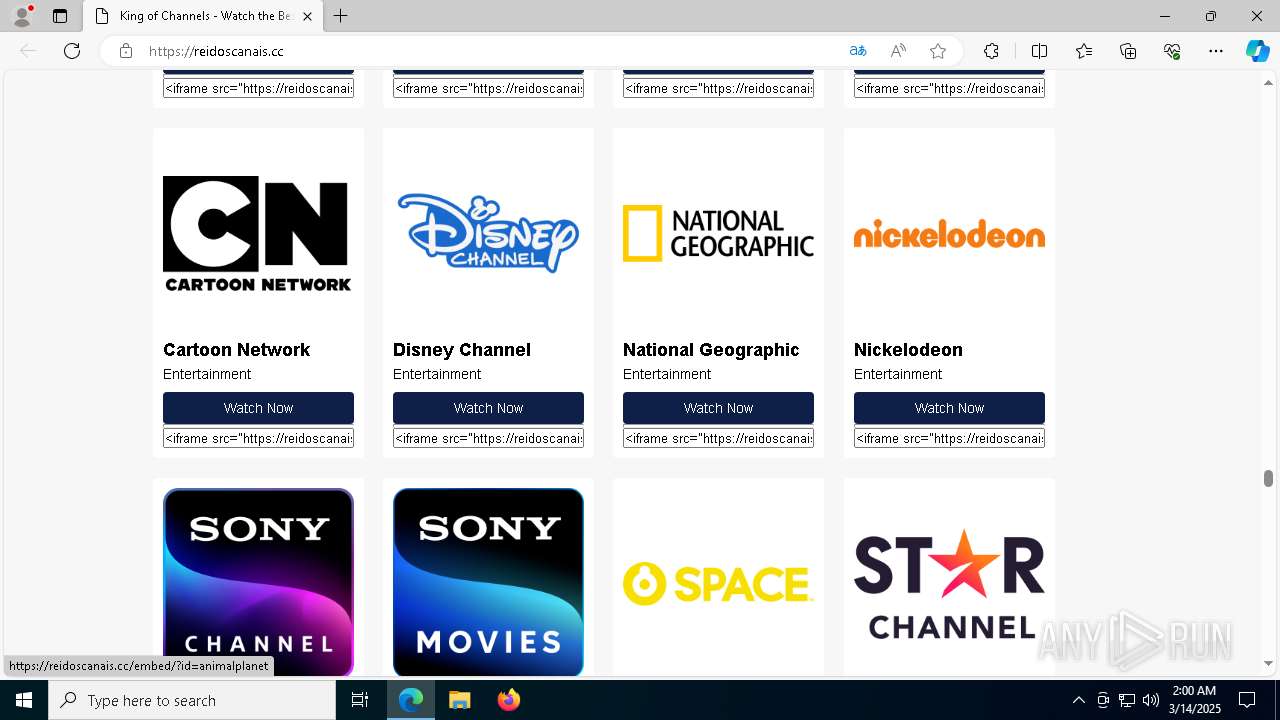Image resolution: width=1280 pixels, height=720 pixels.
Task: Open the Edge profile icon
Action: click(22, 16)
